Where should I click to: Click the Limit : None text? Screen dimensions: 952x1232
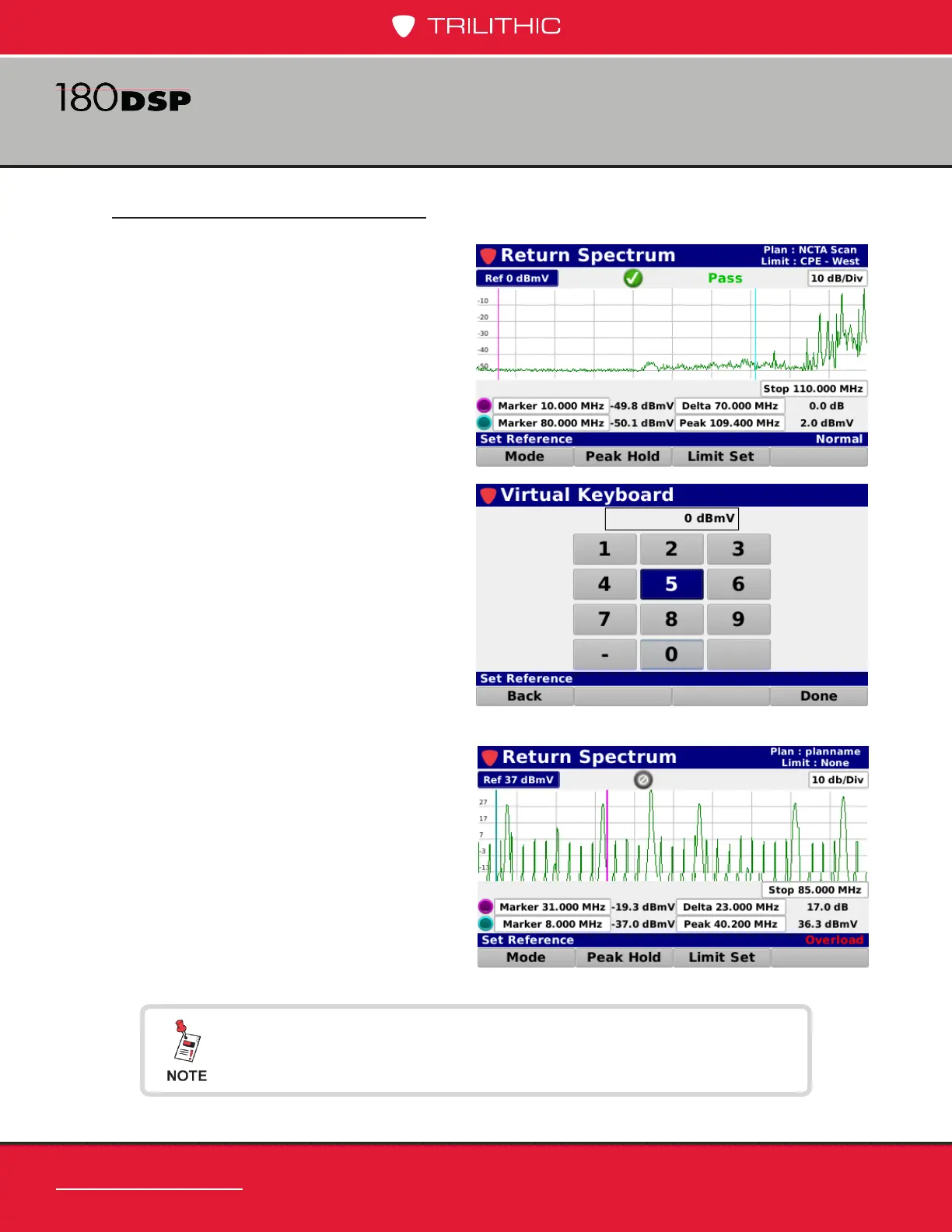[x=815, y=762]
